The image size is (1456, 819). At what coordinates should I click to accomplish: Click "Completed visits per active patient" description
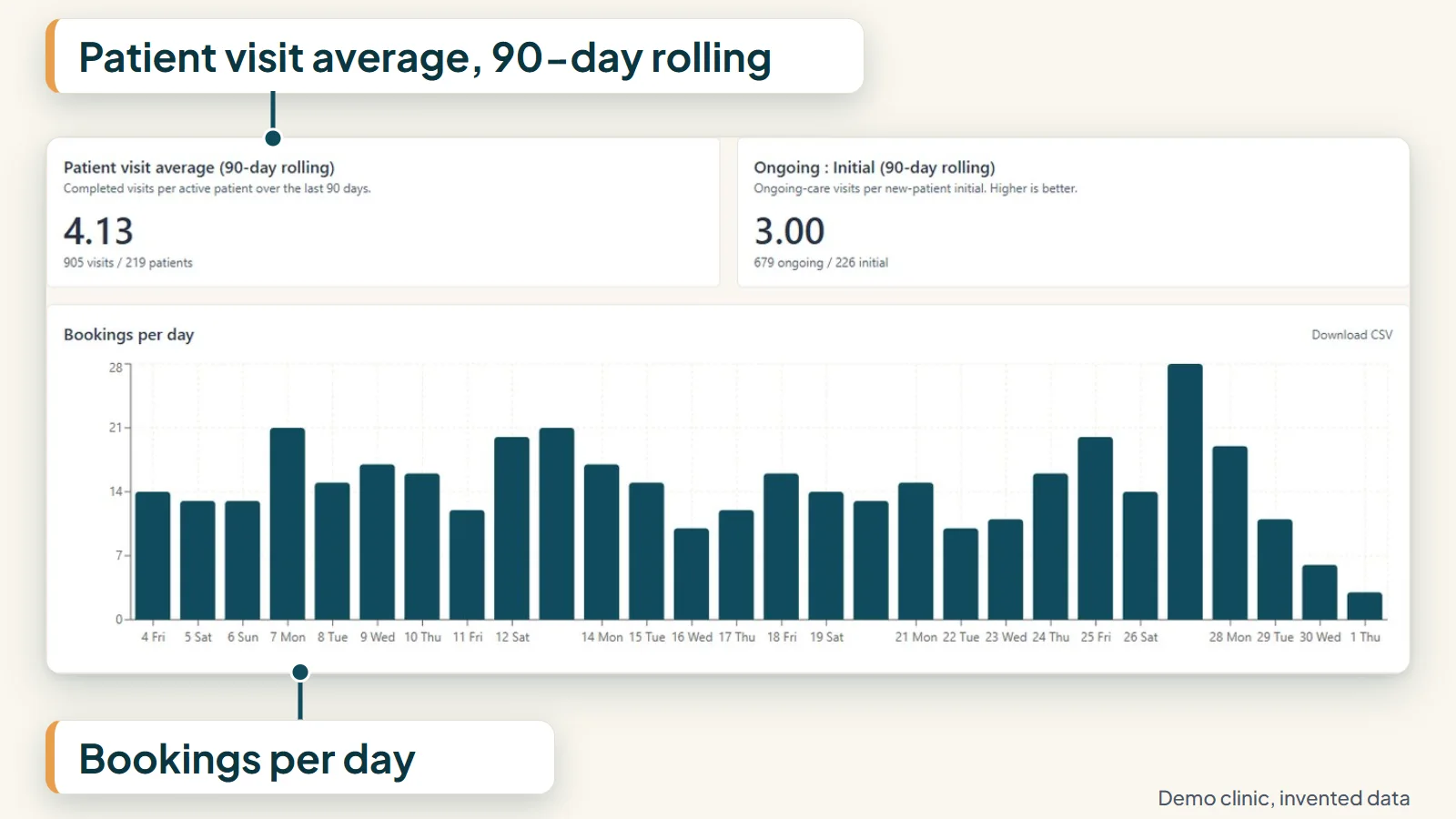point(217,188)
